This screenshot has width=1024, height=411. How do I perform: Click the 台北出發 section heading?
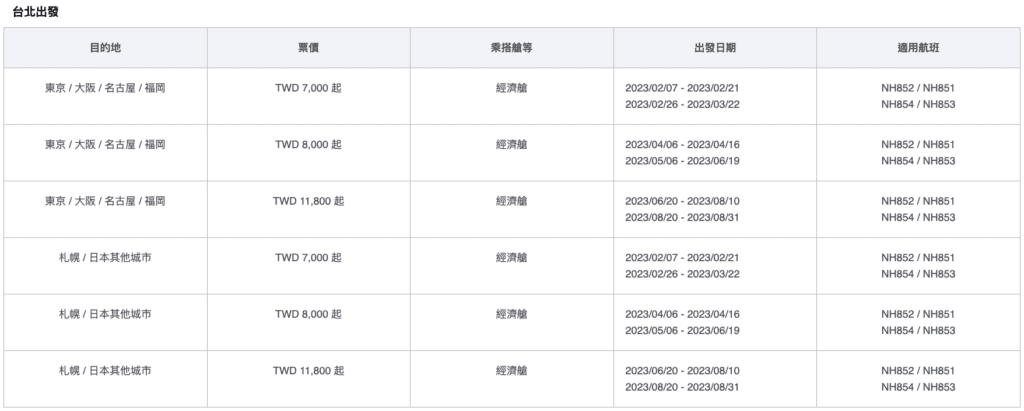pos(35,12)
